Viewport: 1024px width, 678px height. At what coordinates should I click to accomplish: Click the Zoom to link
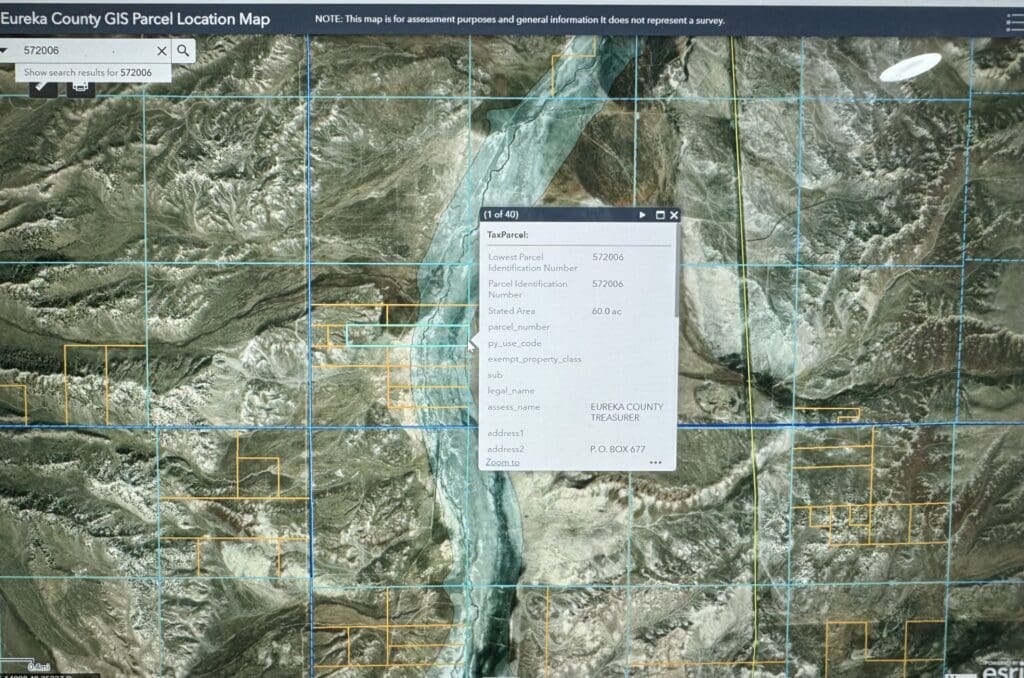click(503, 464)
